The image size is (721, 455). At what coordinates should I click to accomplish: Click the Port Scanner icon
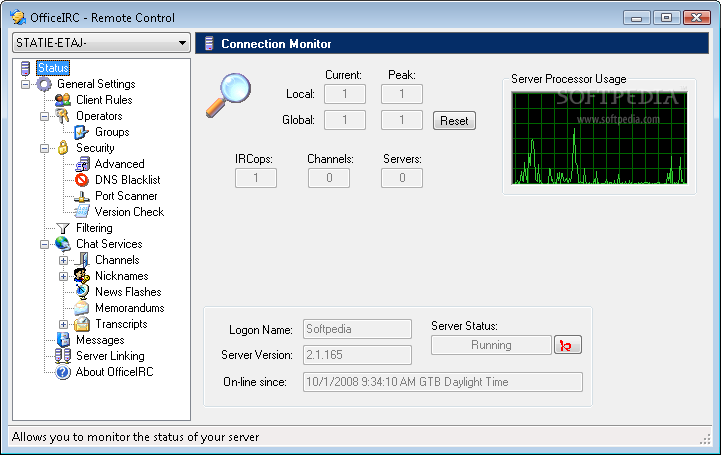(82, 196)
